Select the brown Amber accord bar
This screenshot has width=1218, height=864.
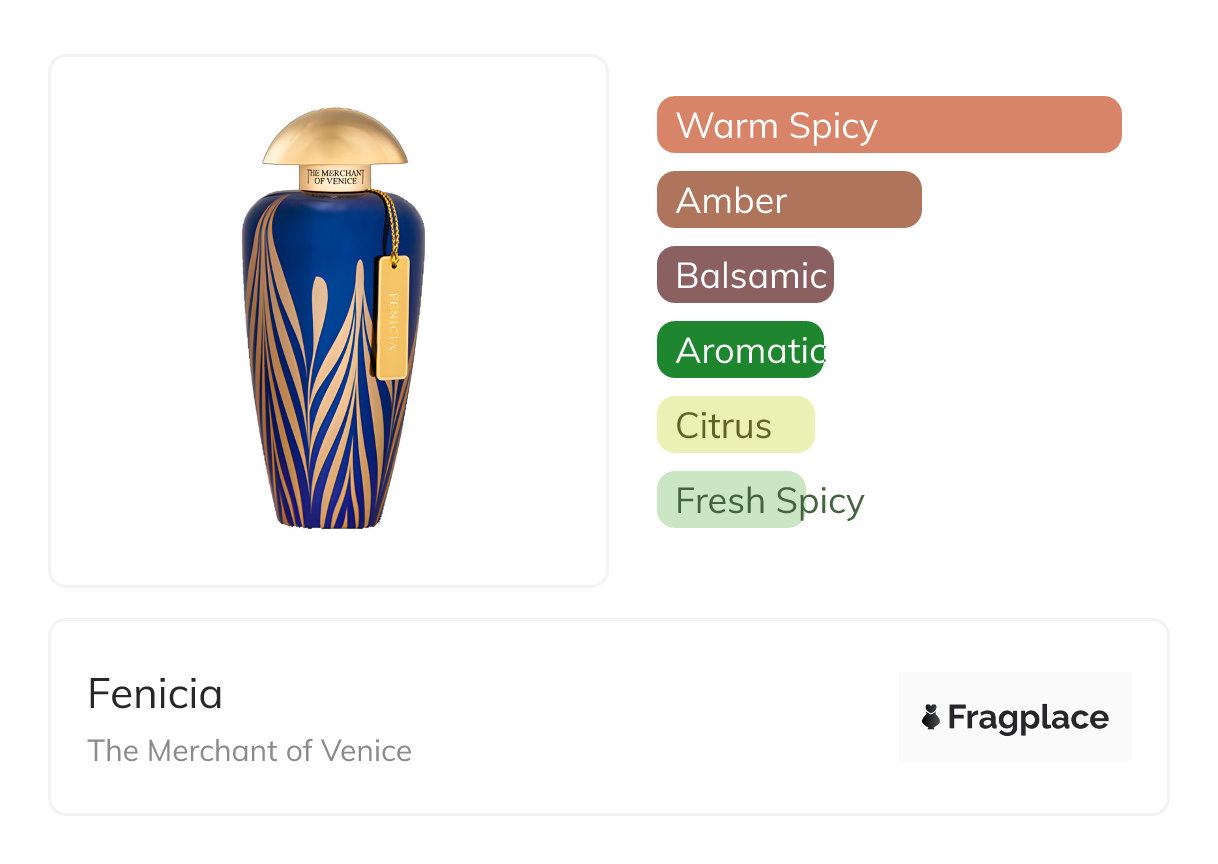[789, 200]
